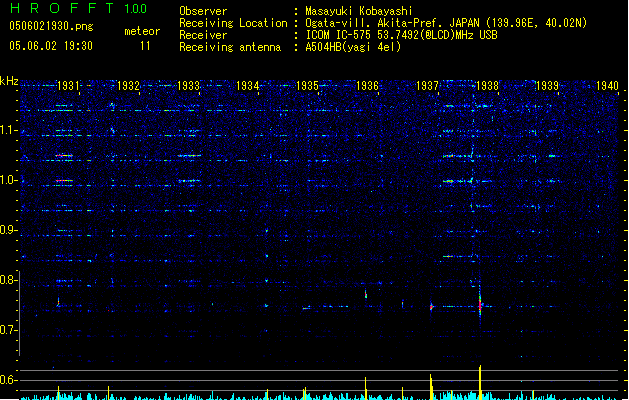The width and height of the screenshot is (629, 400).
Task: Click the time axis label 1937
Action: point(427,85)
